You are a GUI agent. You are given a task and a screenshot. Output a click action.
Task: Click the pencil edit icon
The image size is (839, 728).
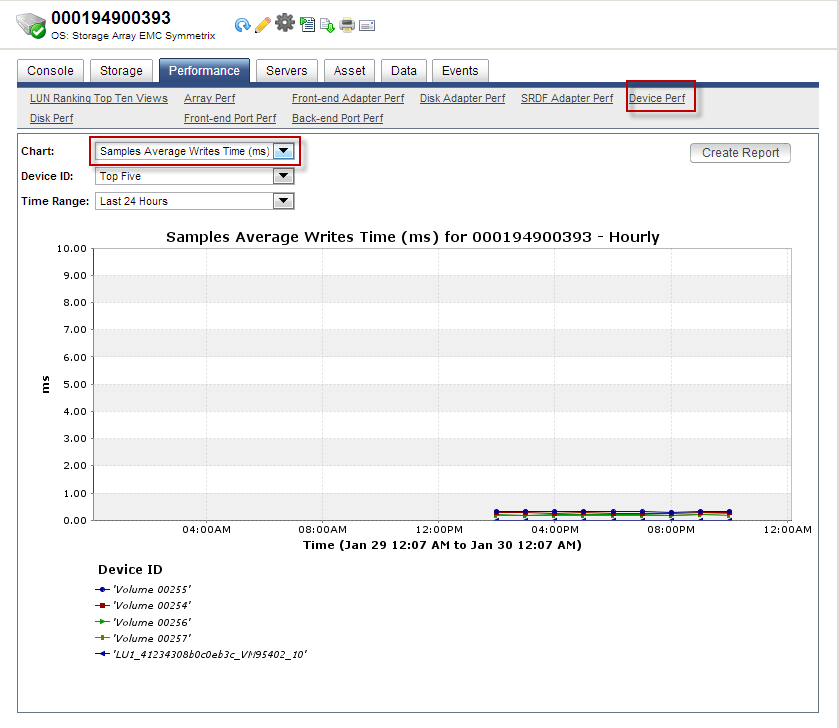263,25
